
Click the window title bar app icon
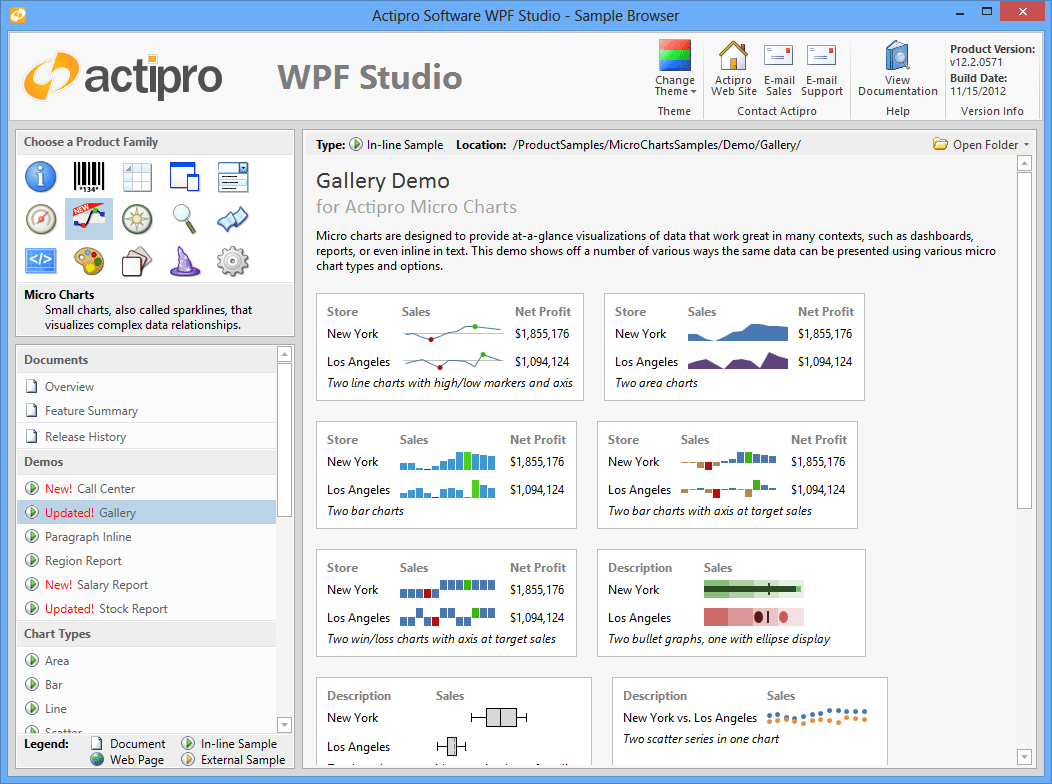[x=18, y=14]
